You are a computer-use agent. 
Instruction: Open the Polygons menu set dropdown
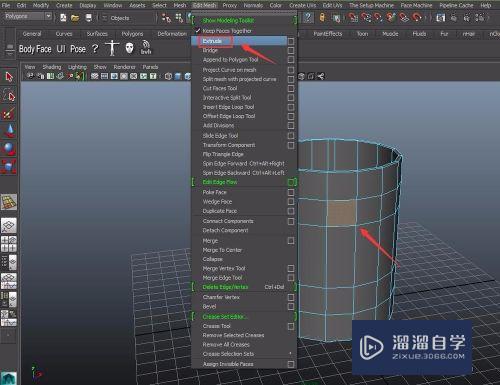tap(48, 16)
